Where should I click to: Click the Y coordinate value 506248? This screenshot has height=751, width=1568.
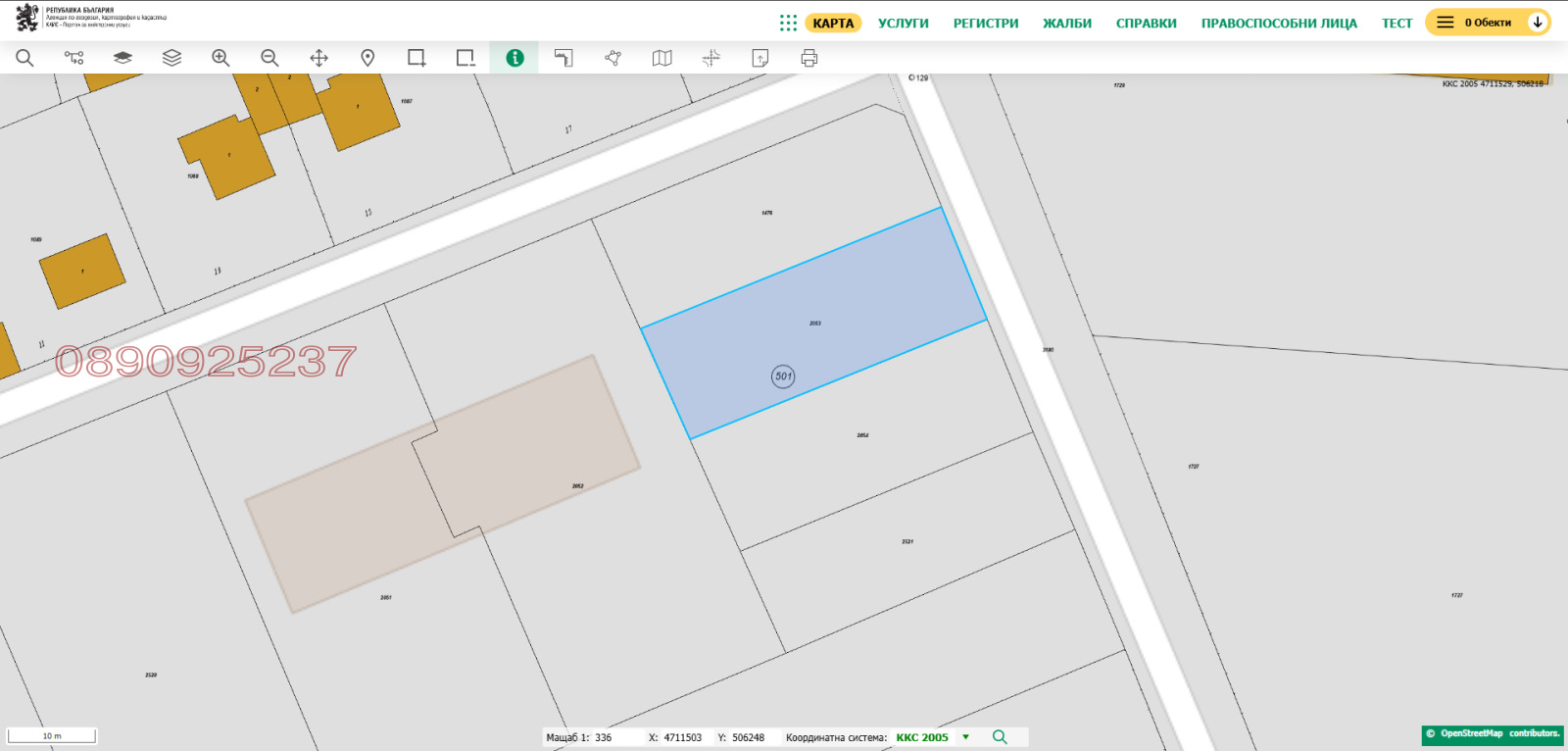748,737
